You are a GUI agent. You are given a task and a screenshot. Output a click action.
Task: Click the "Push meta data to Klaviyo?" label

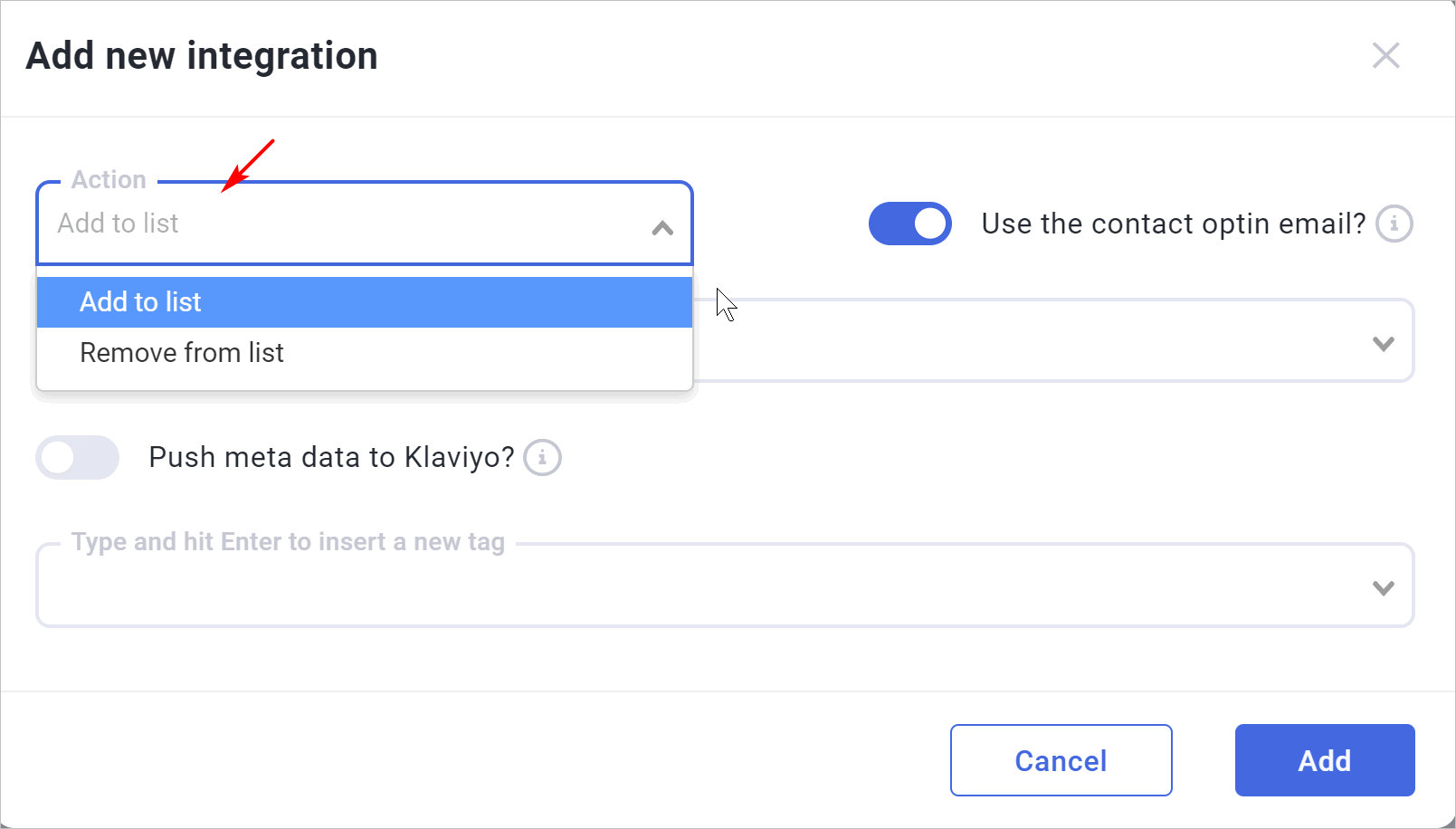click(x=331, y=458)
